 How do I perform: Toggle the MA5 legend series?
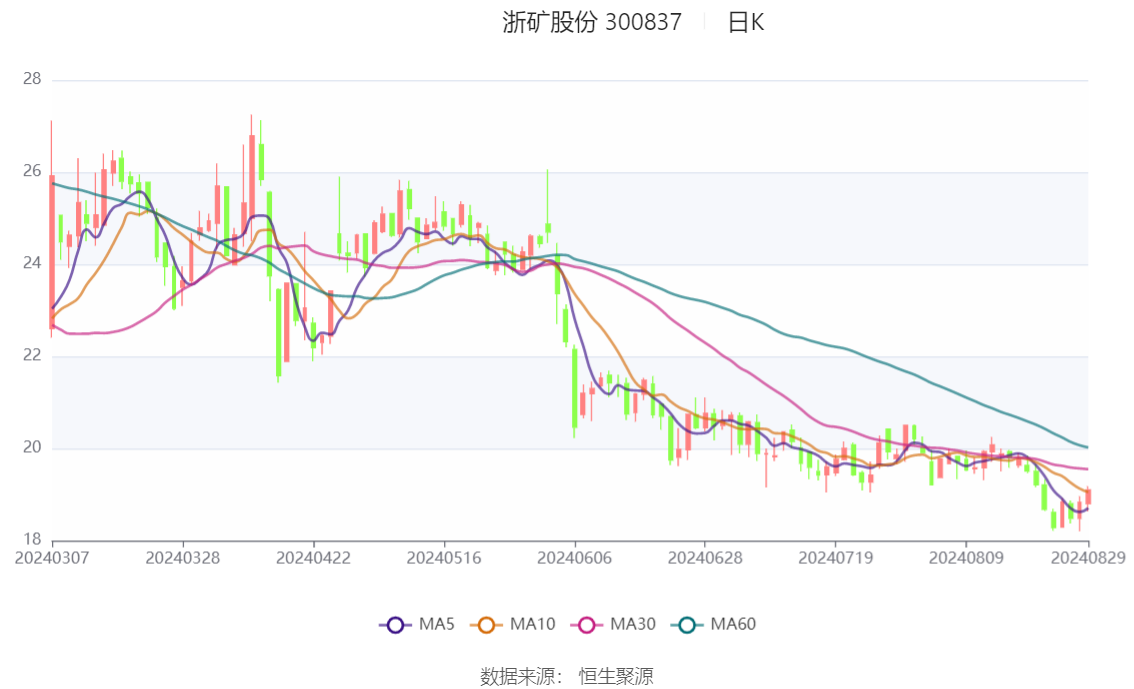417,624
